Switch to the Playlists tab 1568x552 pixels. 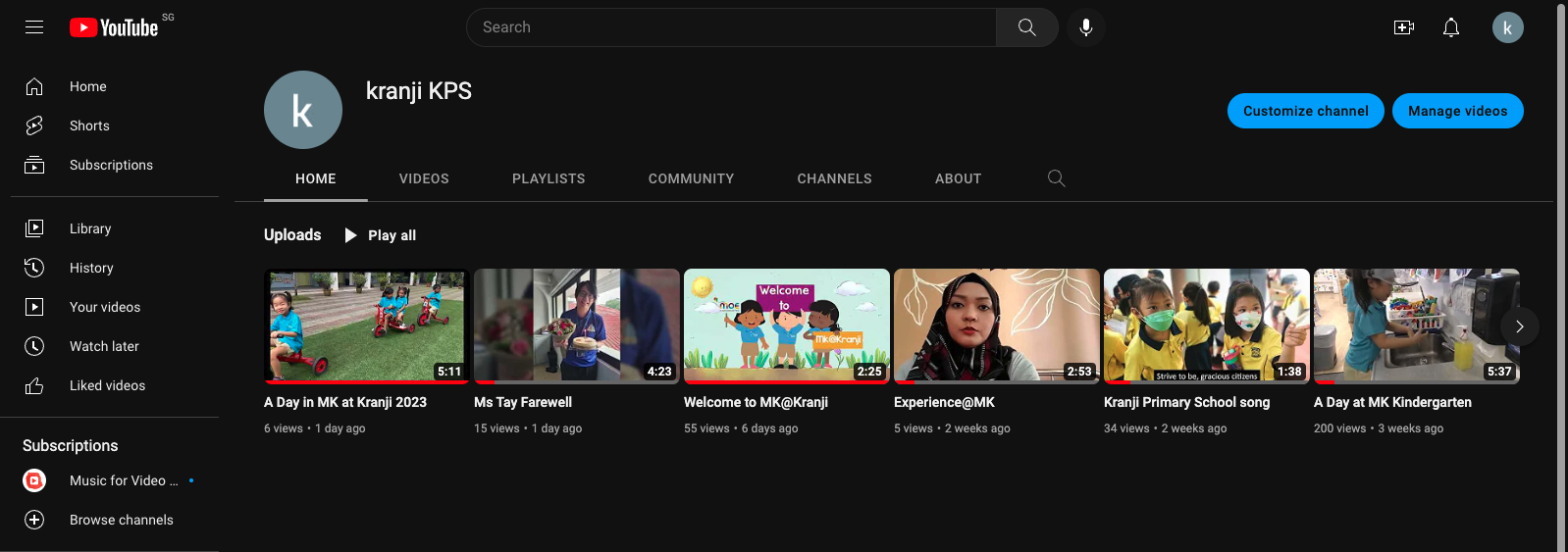click(549, 178)
